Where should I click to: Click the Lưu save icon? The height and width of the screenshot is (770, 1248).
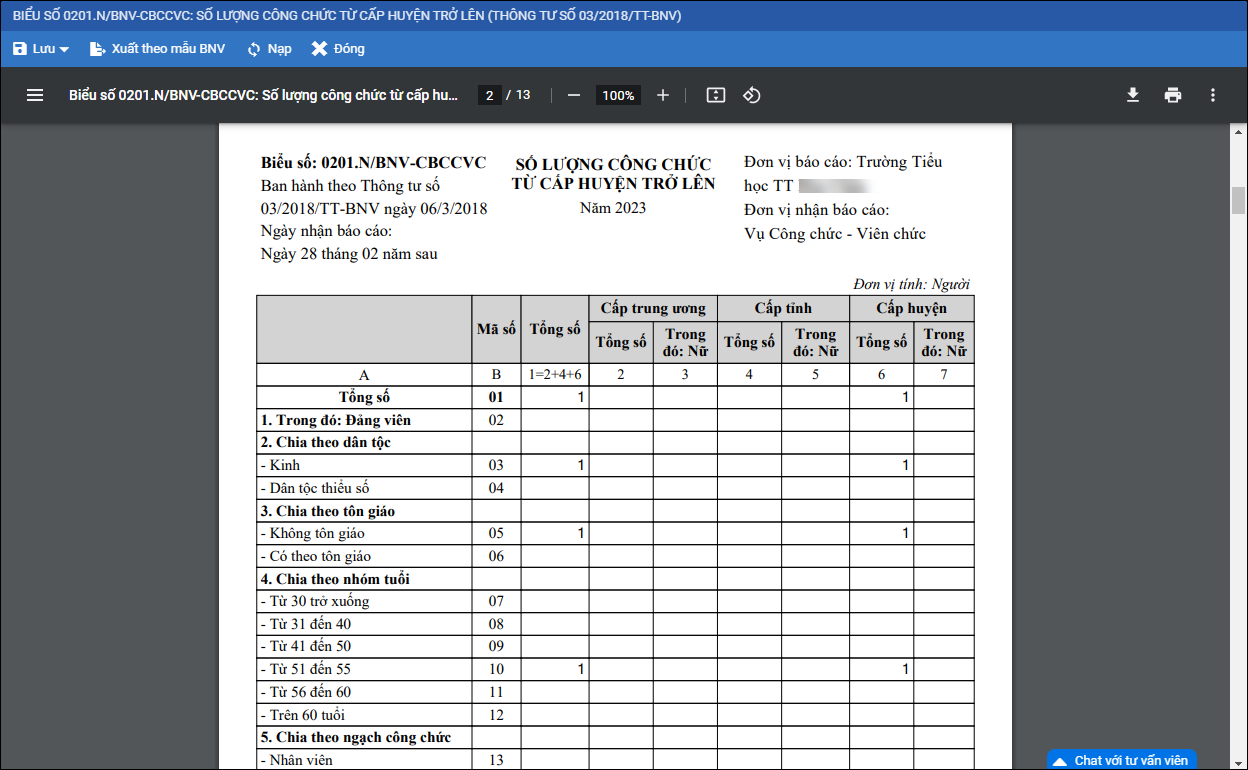[x=20, y=49]
